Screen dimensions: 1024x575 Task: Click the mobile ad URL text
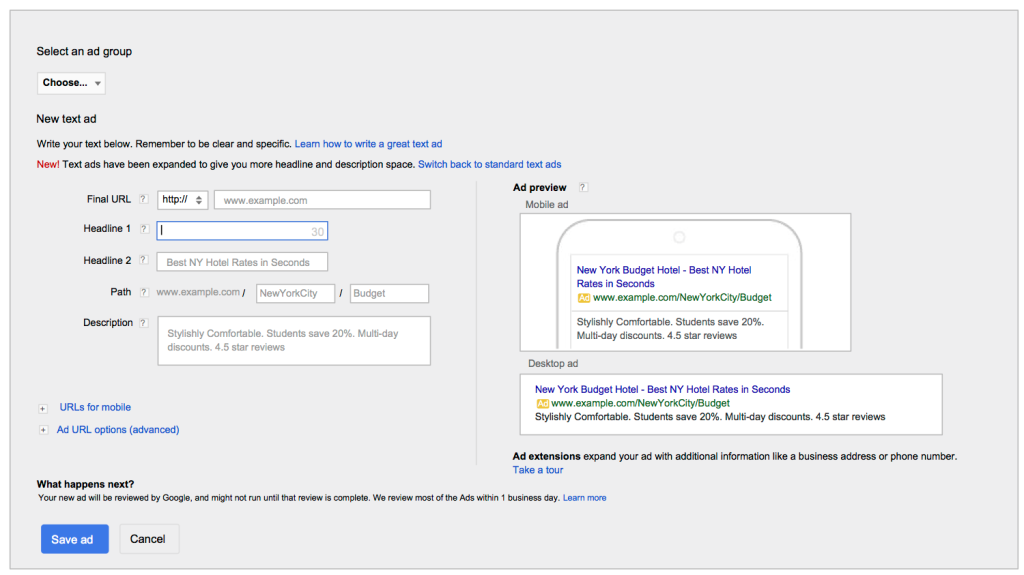click(682, 297)
